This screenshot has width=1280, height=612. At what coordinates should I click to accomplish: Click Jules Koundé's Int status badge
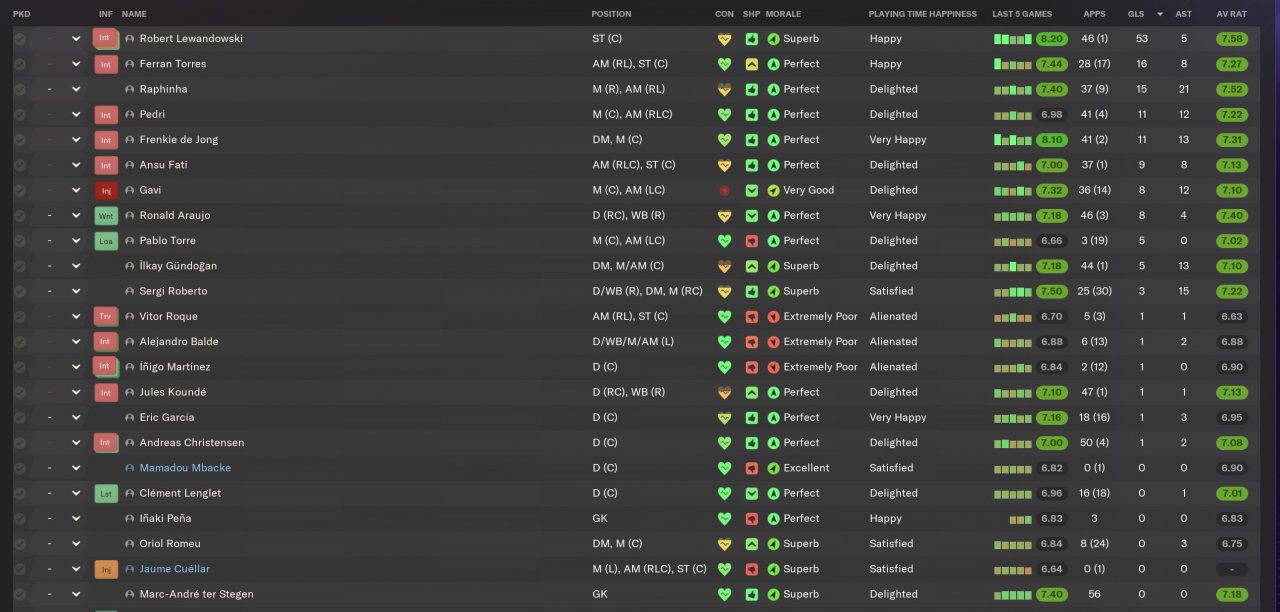tap(106, 392)
